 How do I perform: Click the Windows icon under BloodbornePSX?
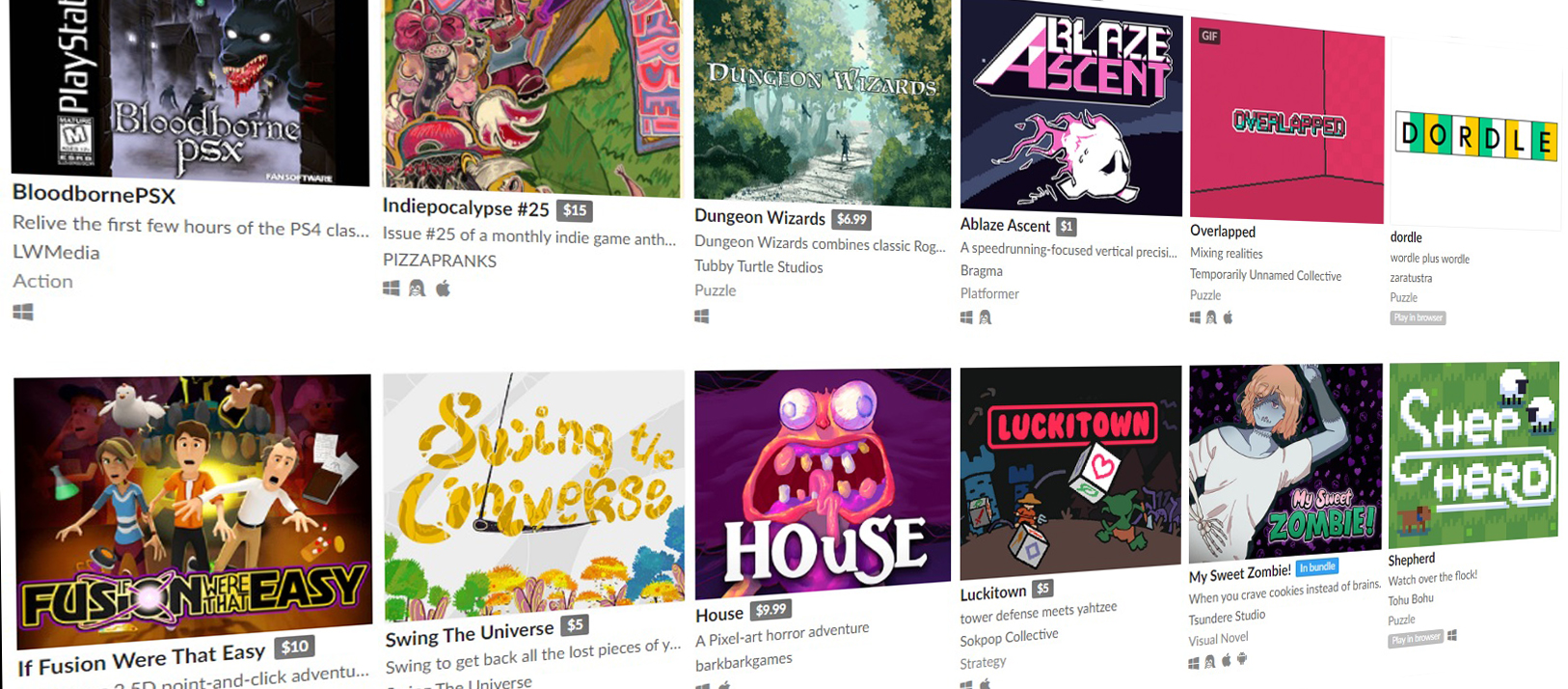23,312
